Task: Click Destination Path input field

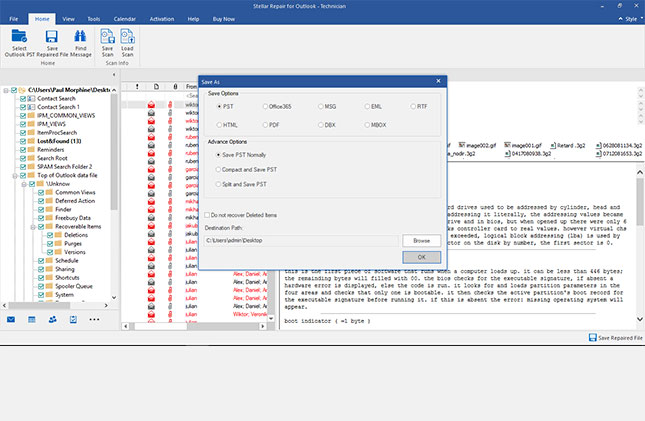Action: click(x=301, y=240)
